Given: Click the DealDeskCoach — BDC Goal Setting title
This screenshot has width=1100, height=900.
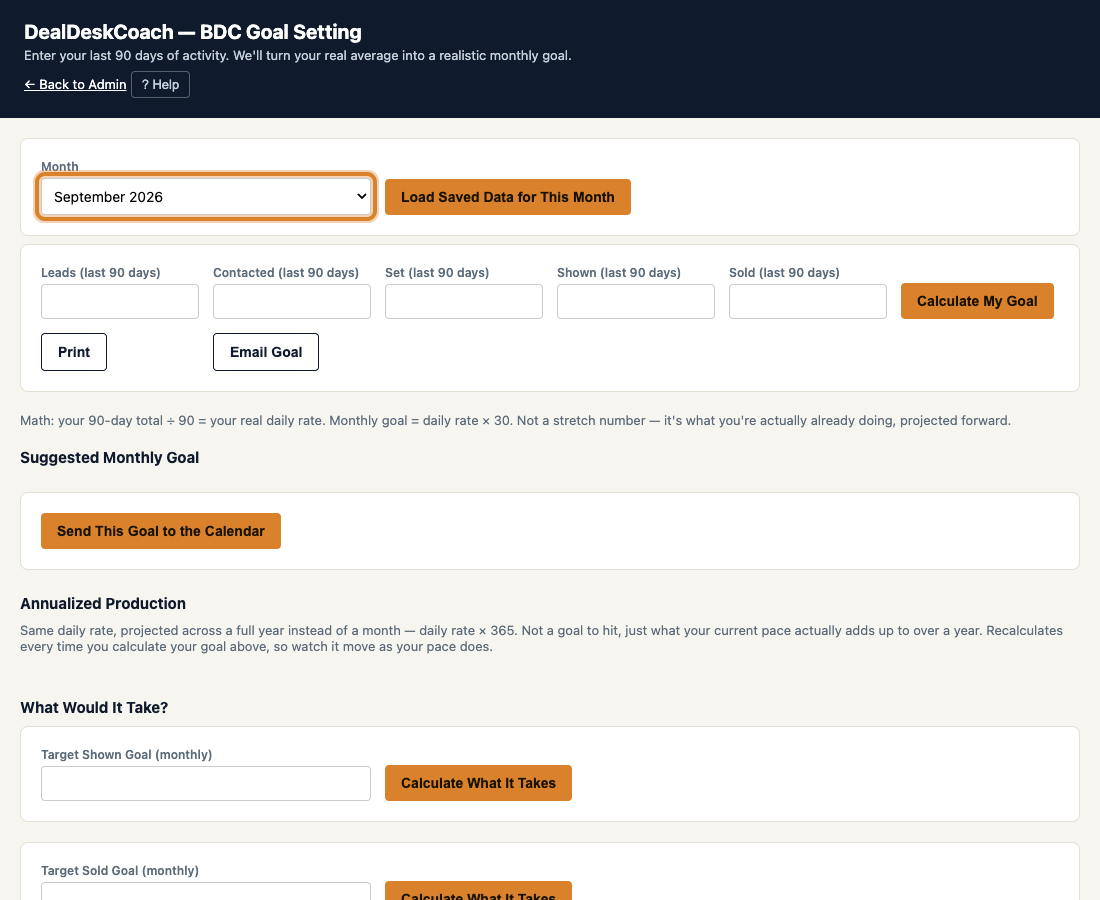Looking at the screenshot, I should tap(193, 32).
